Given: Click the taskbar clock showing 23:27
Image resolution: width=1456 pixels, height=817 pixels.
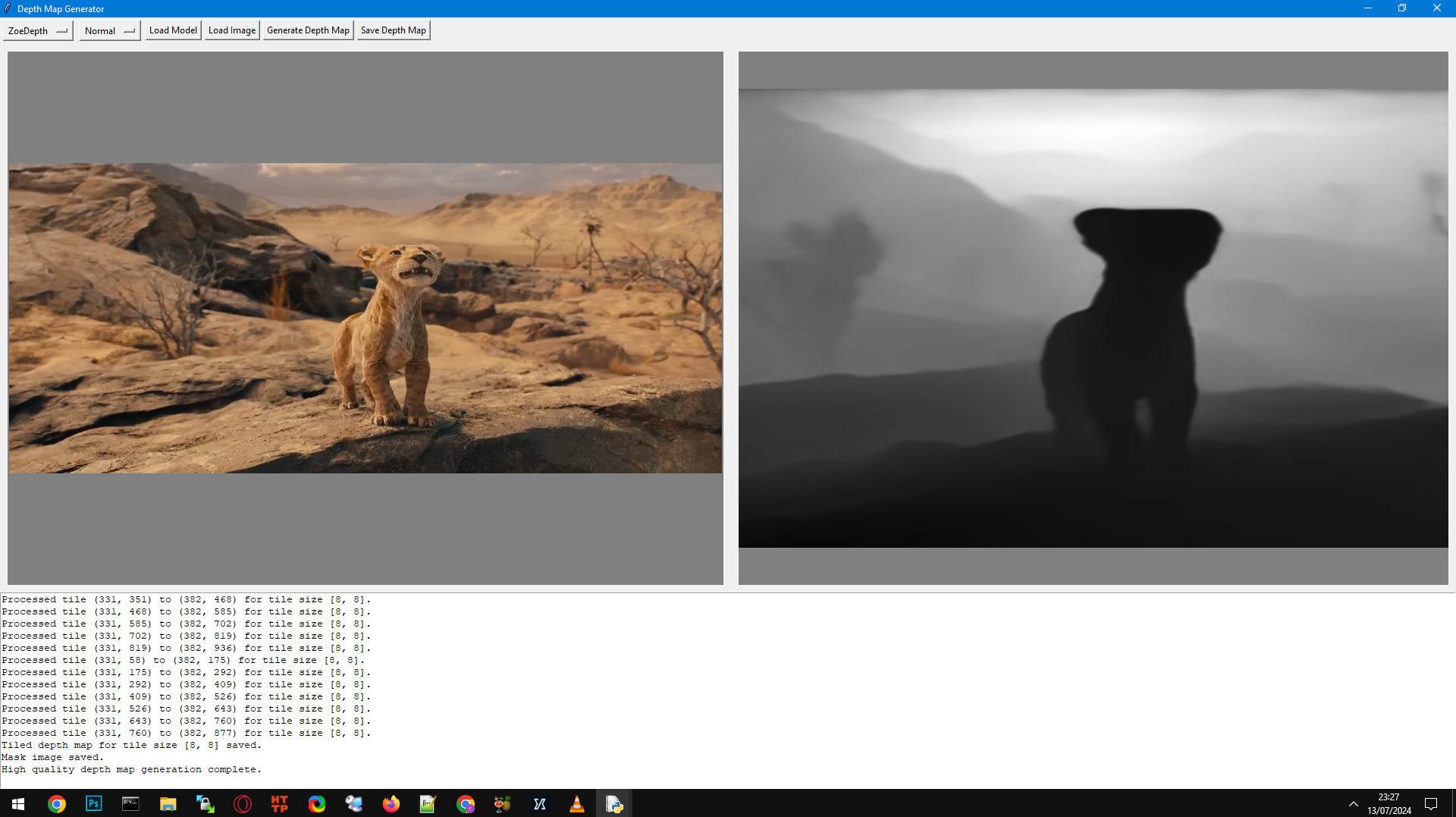Looking at the screenshot, I should tap(1388, 803).
